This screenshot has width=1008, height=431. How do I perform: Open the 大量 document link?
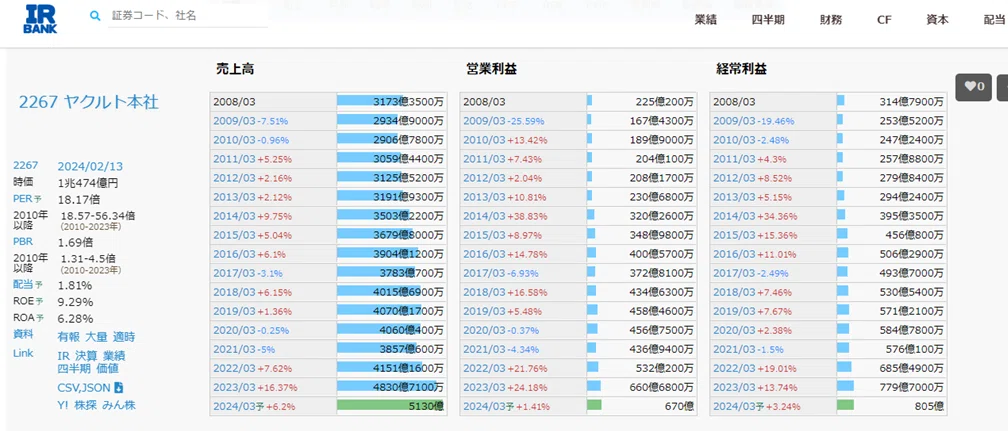click(96, 336)
